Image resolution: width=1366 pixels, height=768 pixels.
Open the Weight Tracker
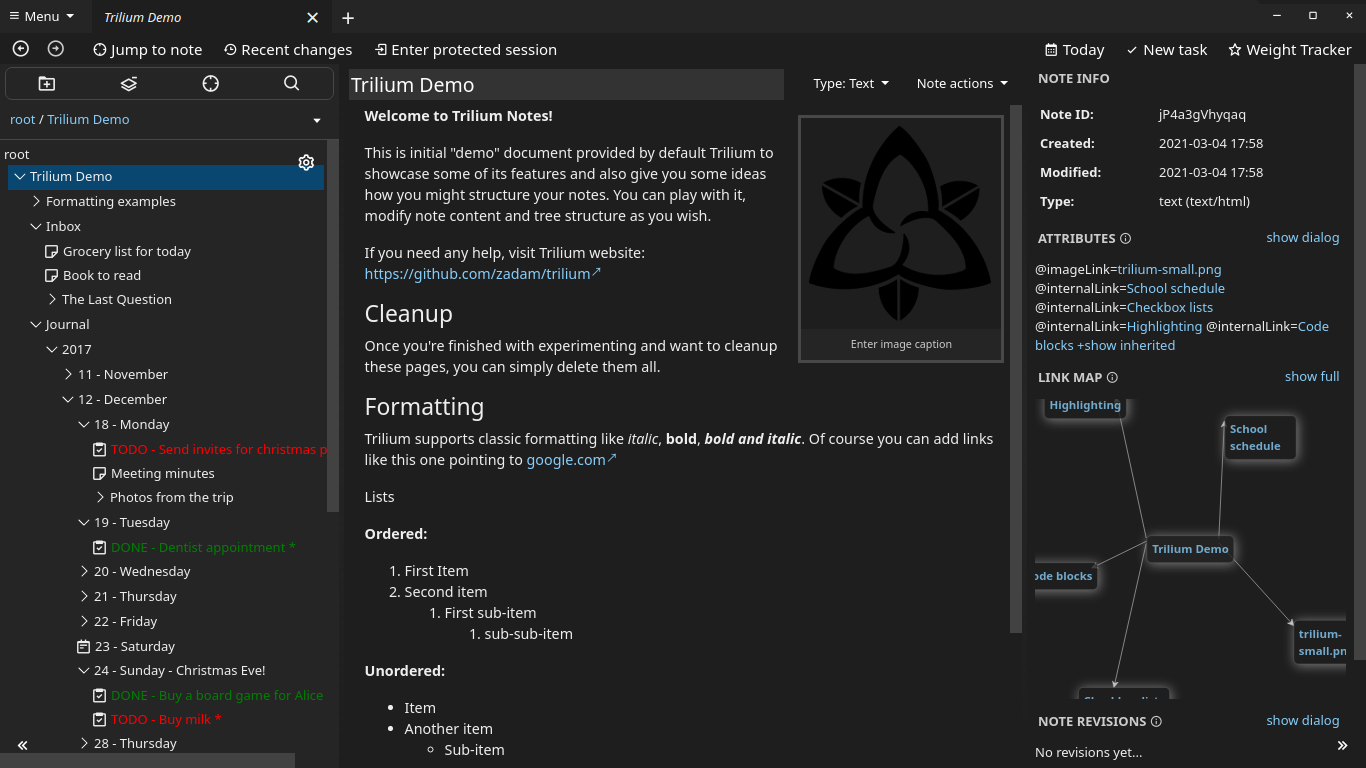[1290, 49]
